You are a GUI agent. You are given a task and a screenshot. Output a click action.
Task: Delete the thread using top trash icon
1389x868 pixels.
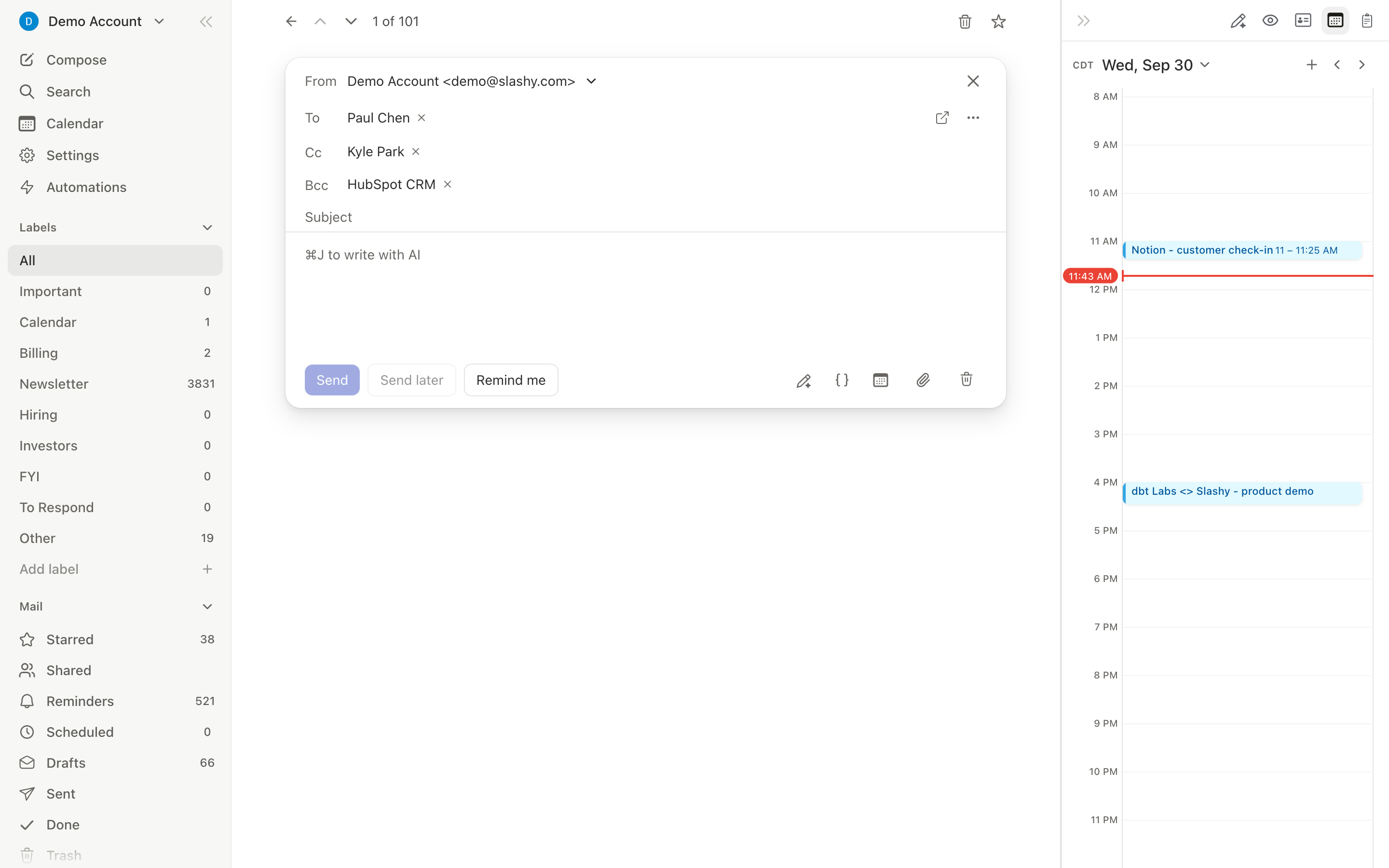coord(965,22)
